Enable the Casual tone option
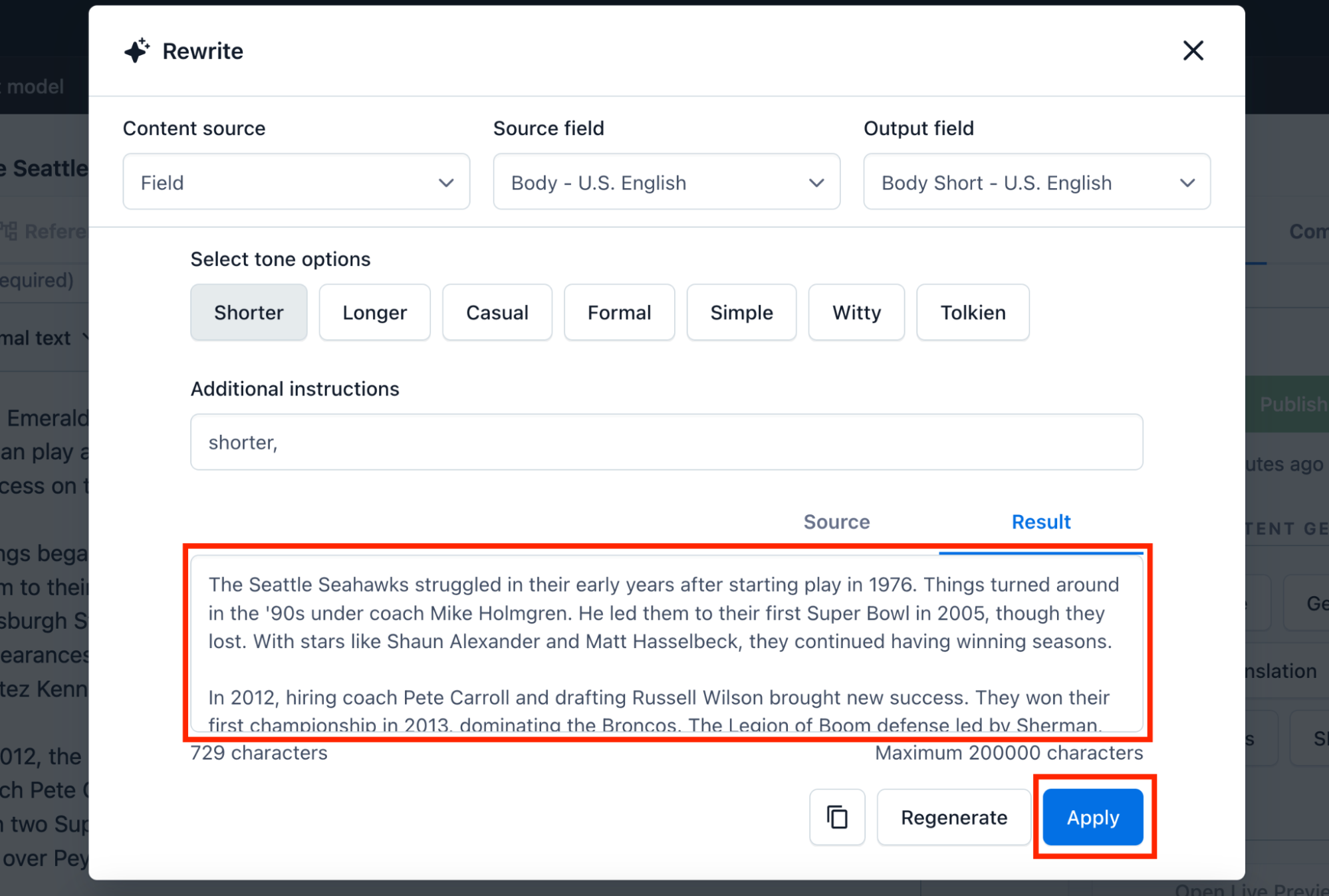This screenshot has height=896, width=1329. click(x=497, y=312)
